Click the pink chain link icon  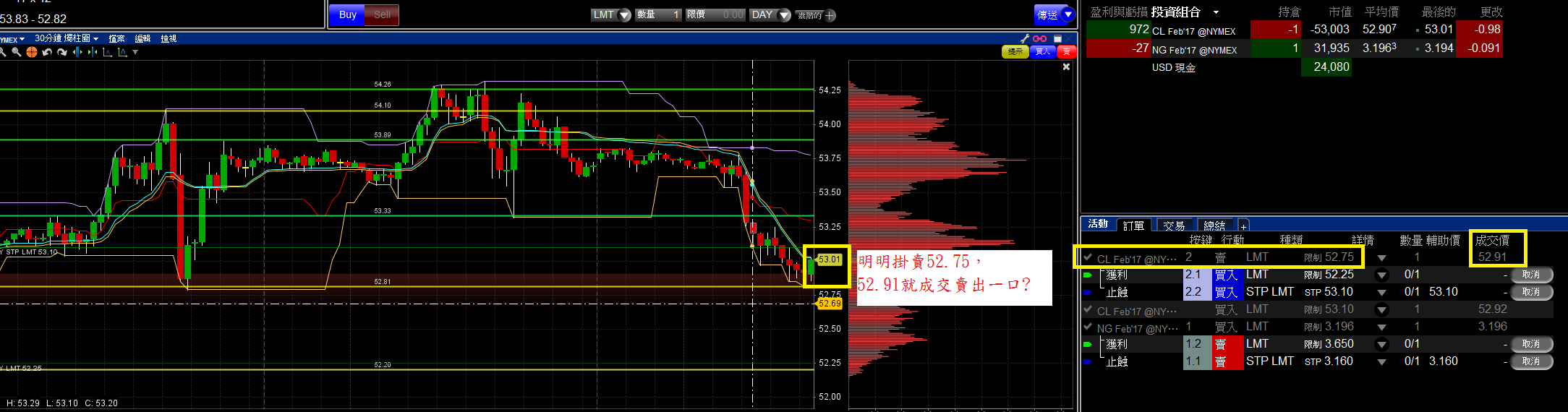1039,38
